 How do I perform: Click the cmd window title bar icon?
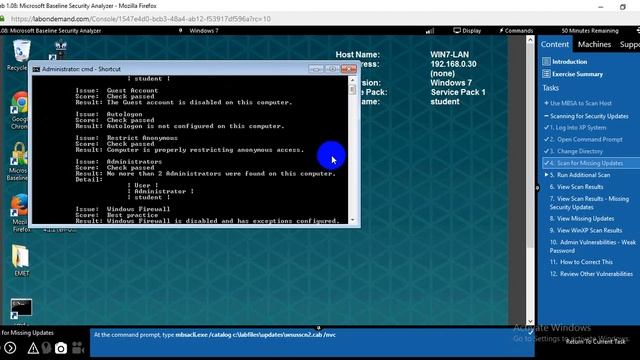[36, 69]
